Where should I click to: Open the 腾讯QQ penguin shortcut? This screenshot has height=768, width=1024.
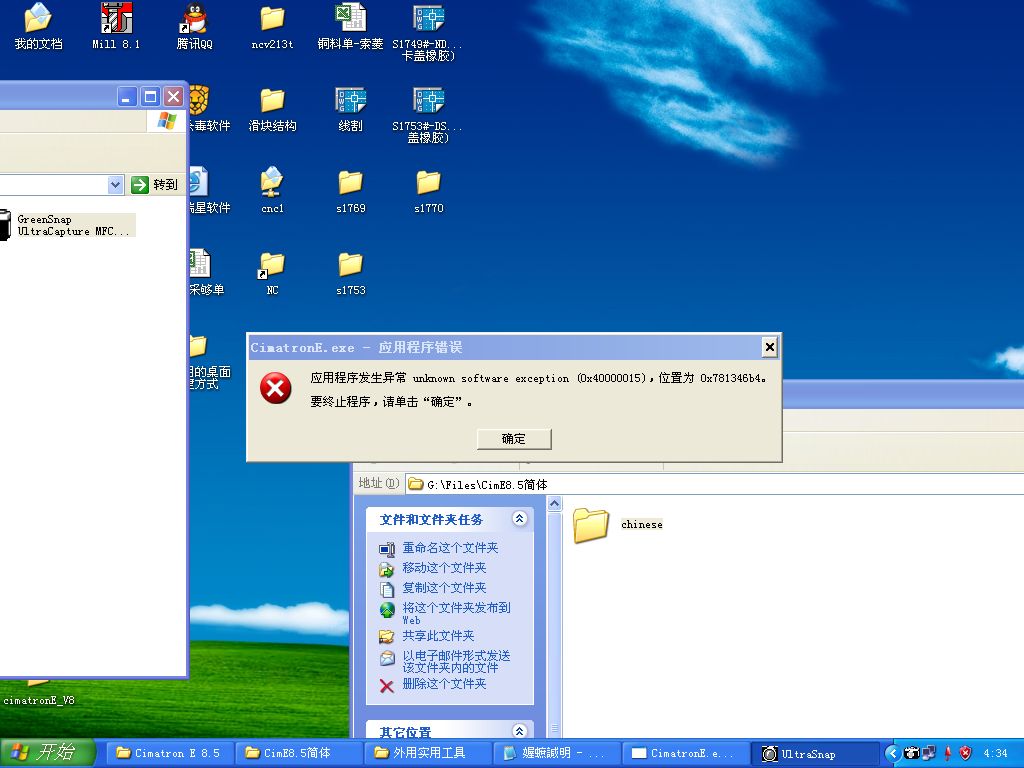tap(194, 27)
